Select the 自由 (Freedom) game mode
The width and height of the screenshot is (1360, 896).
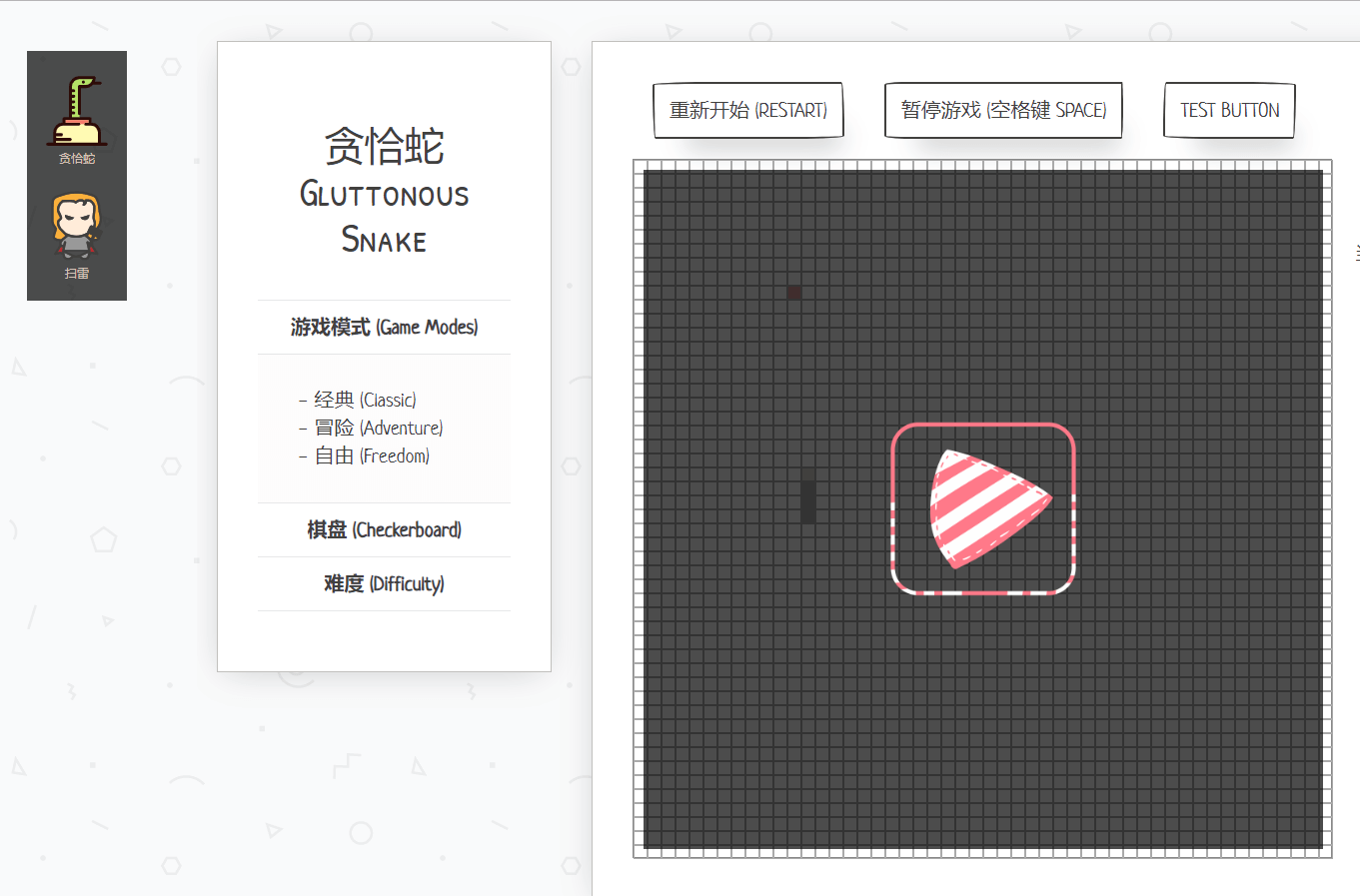[372, 455]
